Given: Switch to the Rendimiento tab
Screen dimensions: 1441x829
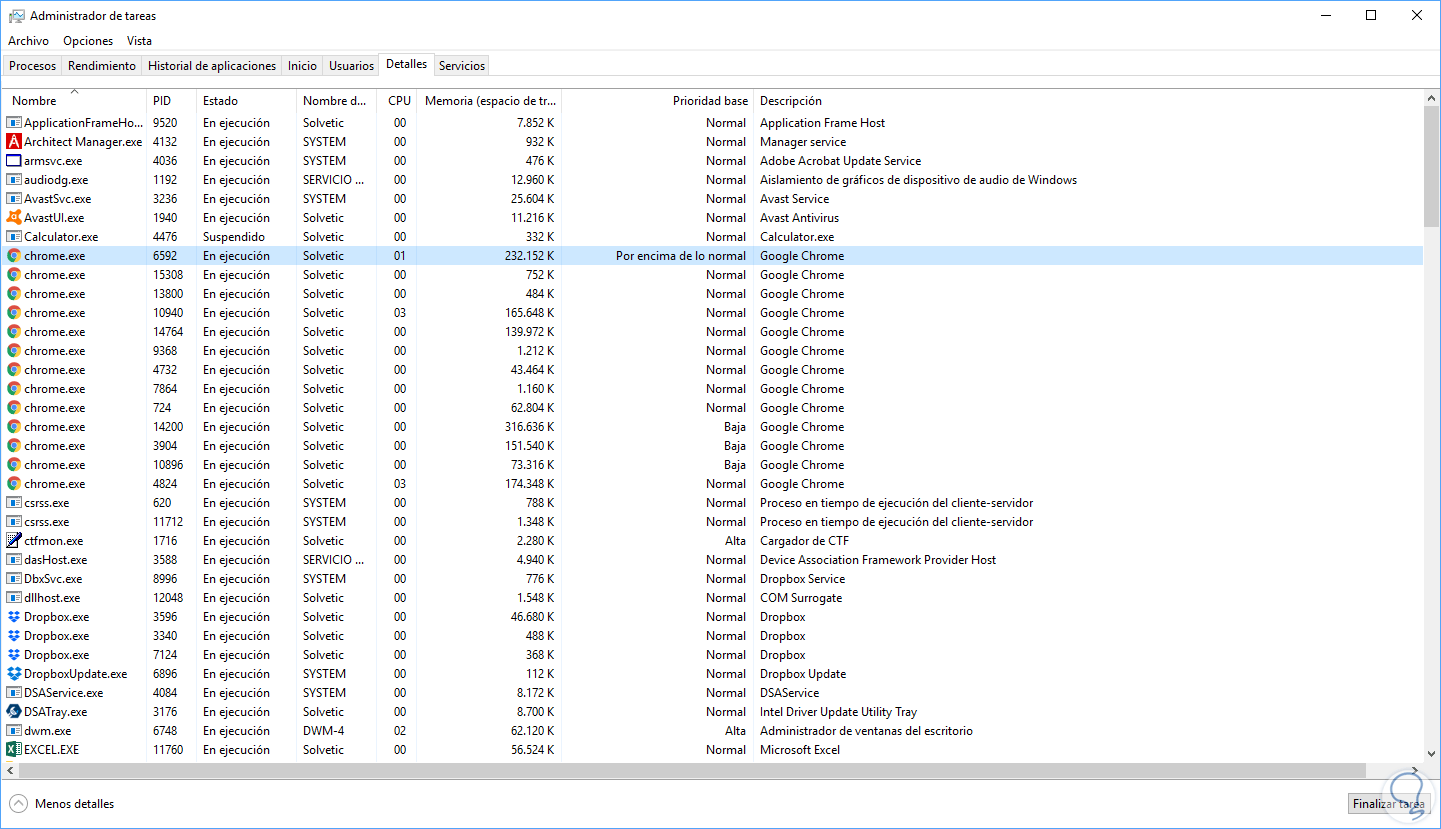Looking at the screenshot, I should (102, 66).
